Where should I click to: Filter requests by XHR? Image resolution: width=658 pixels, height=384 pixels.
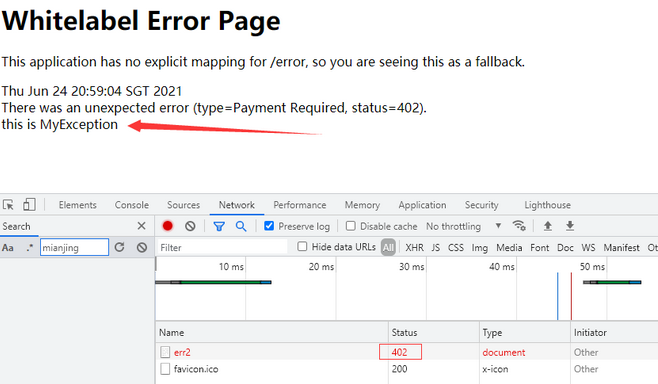pyautogui.click(x=414, y=248)
